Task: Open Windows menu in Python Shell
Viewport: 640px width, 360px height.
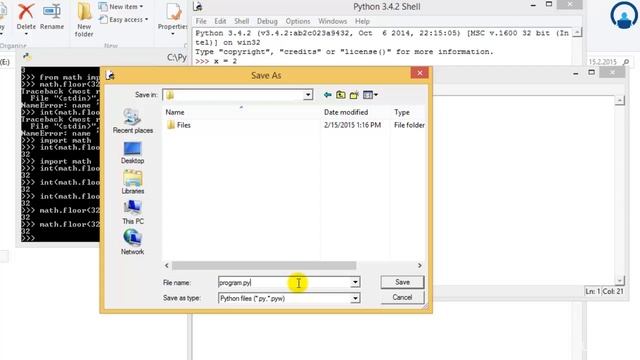Action: (332, 21)
